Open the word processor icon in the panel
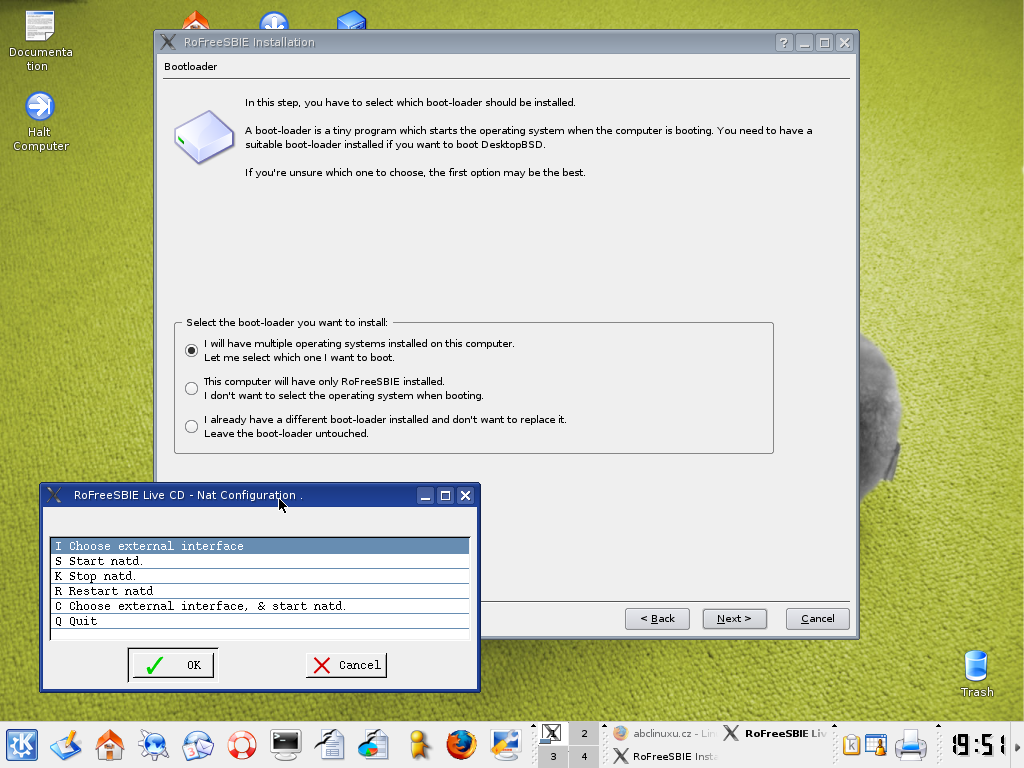1024x768 pixels. coord(330,744)
